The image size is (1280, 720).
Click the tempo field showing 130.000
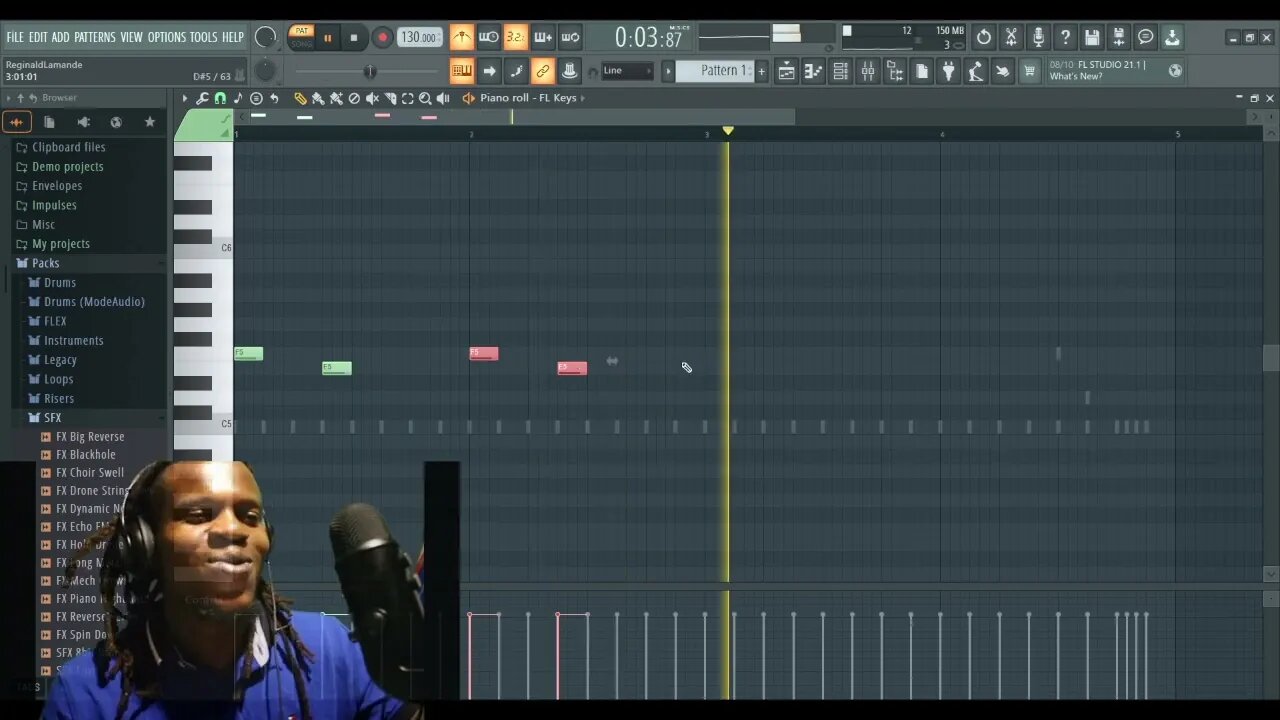pyautogui.click(x=420, y=37)
